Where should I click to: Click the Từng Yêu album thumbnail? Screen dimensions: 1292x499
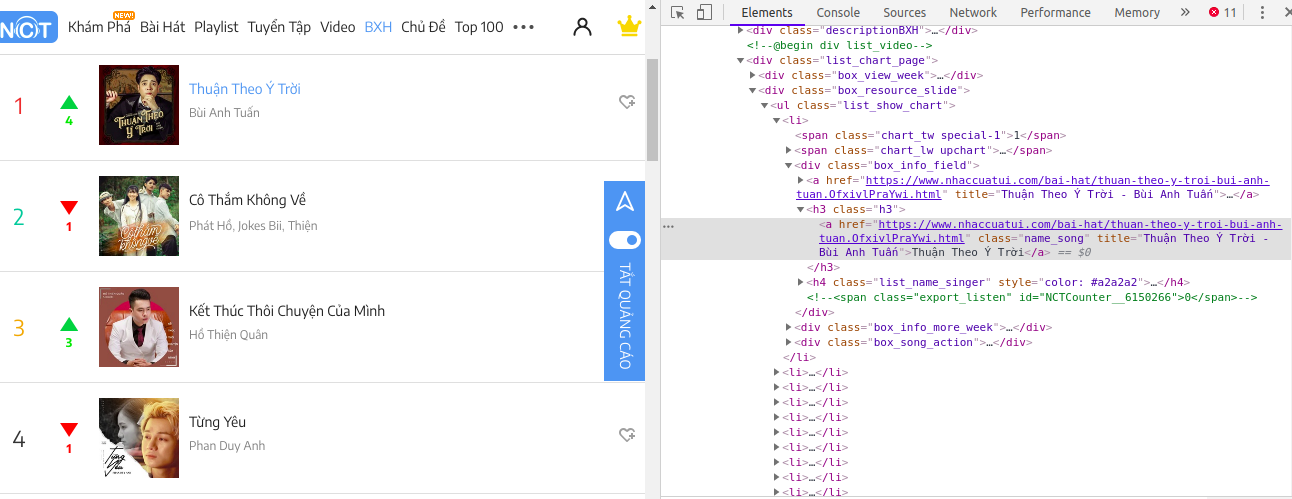pos(125,438)
